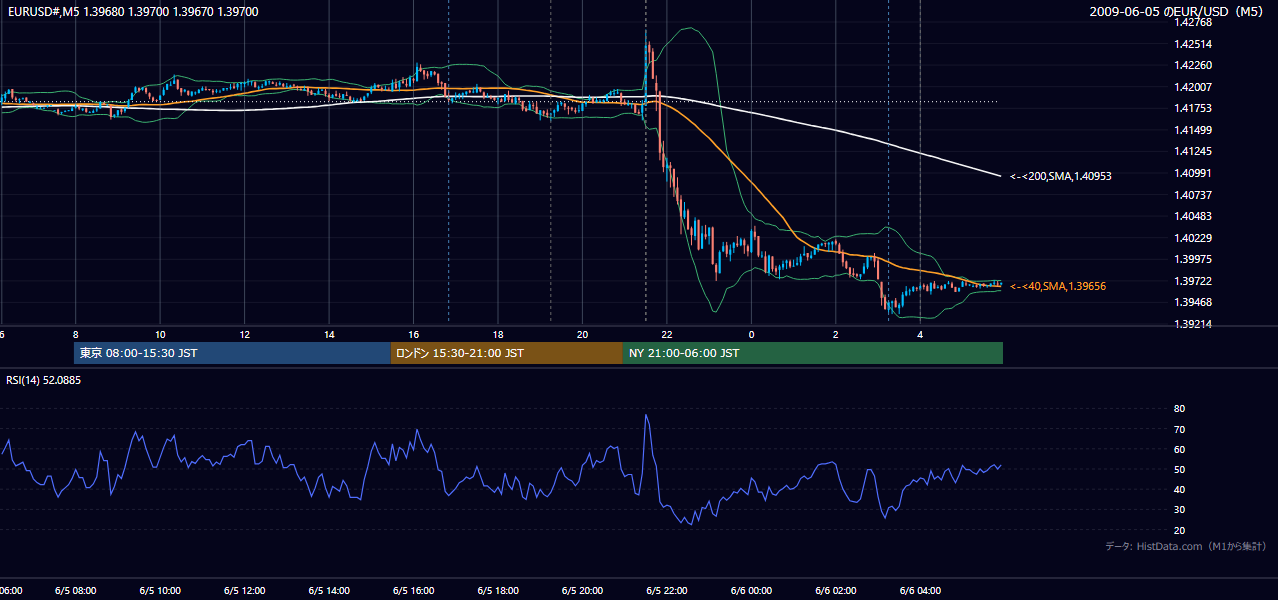
Task: Click the 6/6 04:00 bottom time label
Action: (x=920, y=591)
